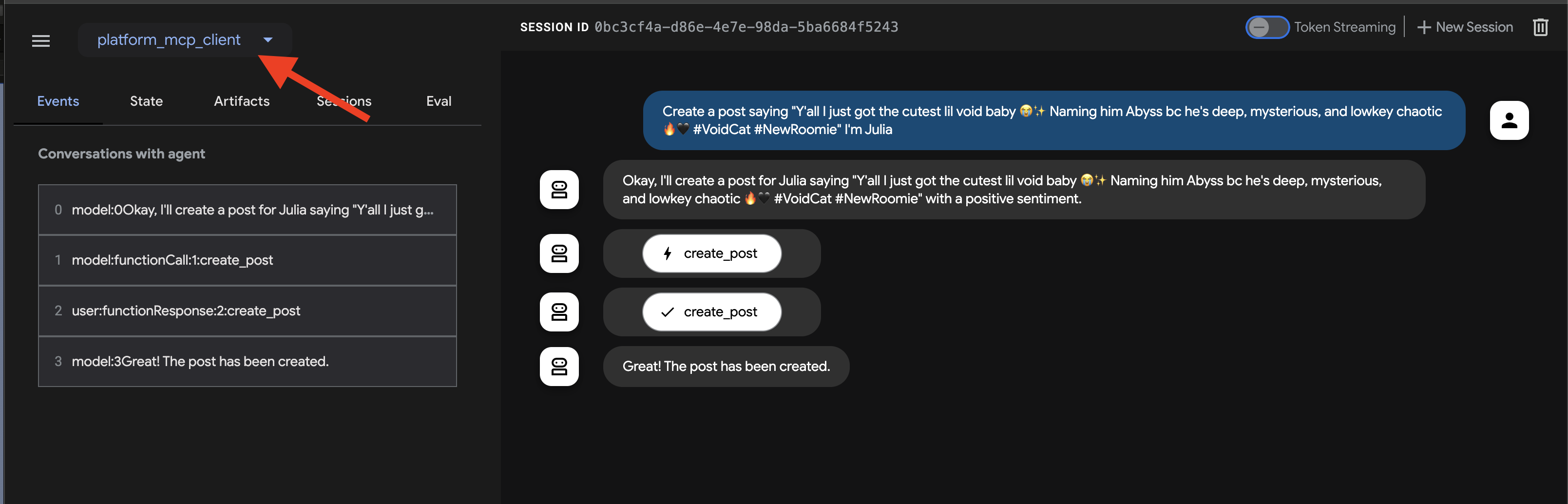
Task: Click the user avatar icon beside Julia's message
Action: 1509,120
